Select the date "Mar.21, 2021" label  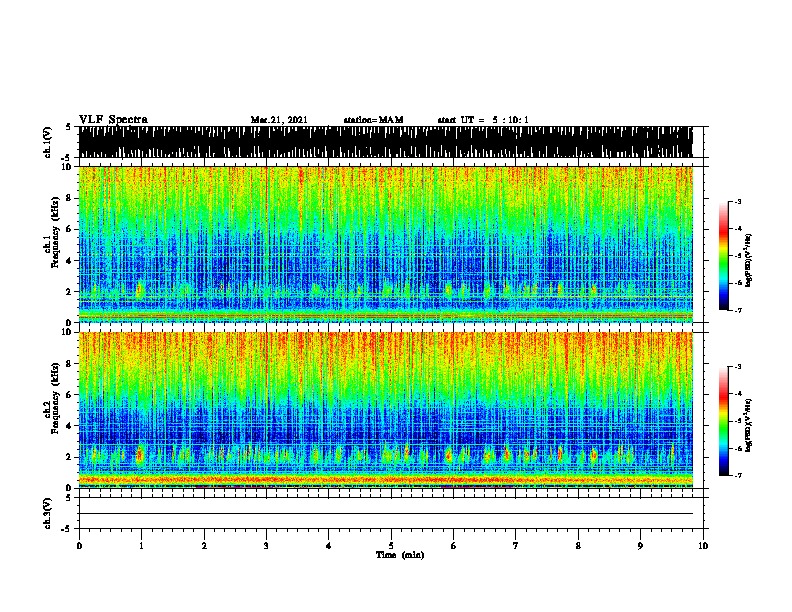pos(279,120)
